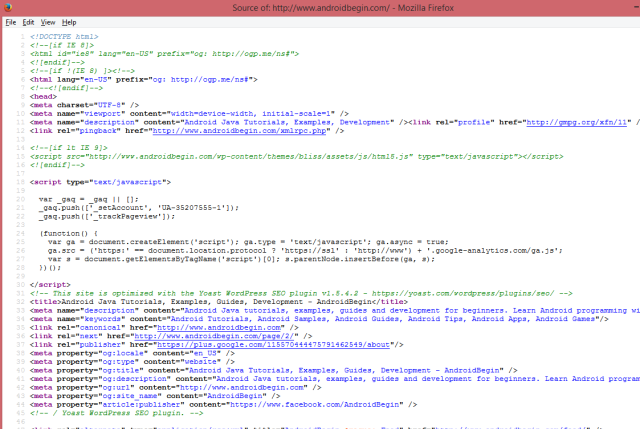The width and height of the screenshot is (640, 429).
Task: Open the View menu
Action: [x=48, y=22]
